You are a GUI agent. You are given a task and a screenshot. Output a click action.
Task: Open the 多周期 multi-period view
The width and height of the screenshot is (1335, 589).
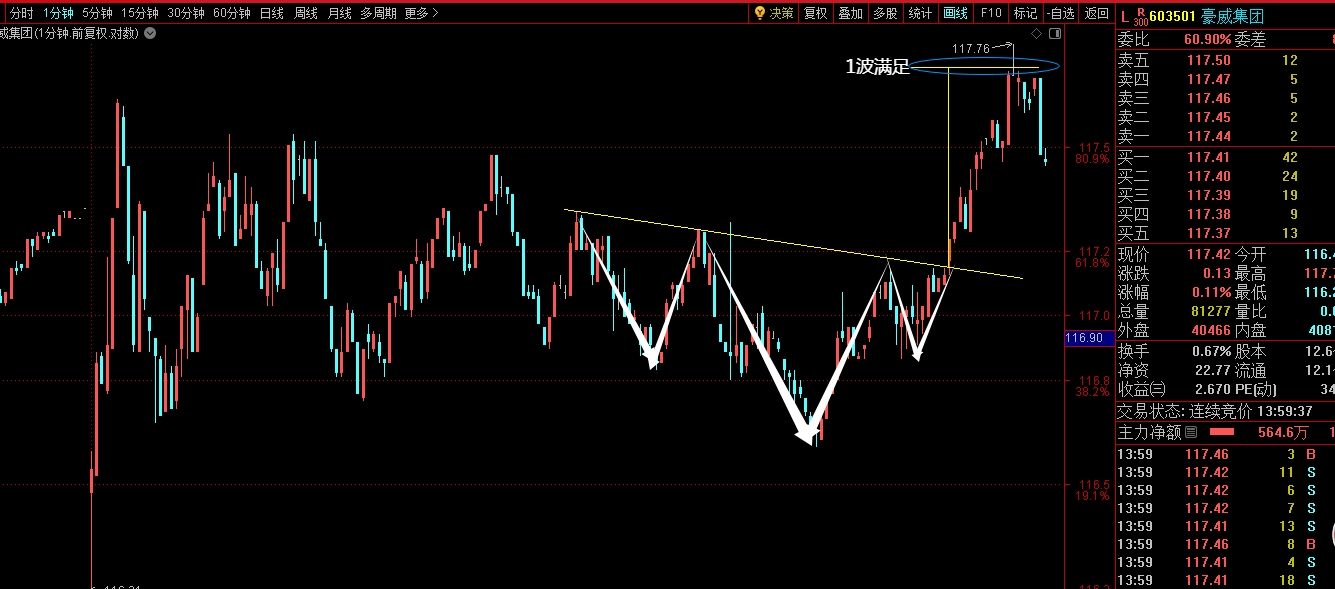click(379, 13)
